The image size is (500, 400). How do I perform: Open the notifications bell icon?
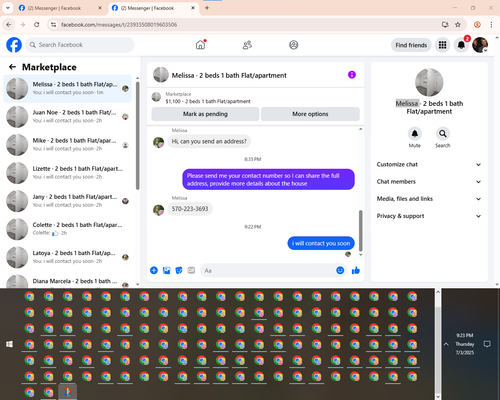point(461,45)
